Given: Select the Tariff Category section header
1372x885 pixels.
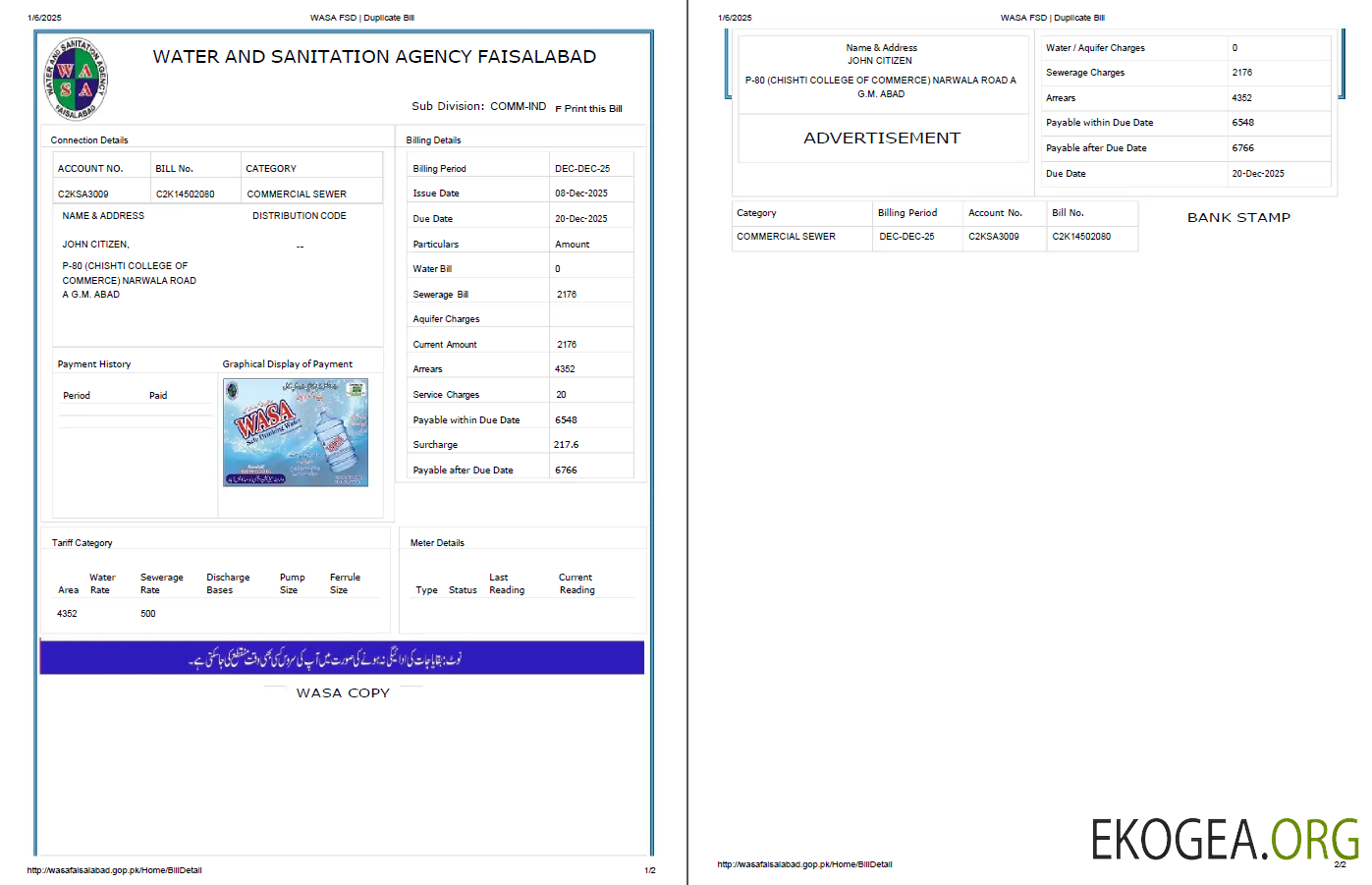Looking at the screenshot, I should pos(81,541).
